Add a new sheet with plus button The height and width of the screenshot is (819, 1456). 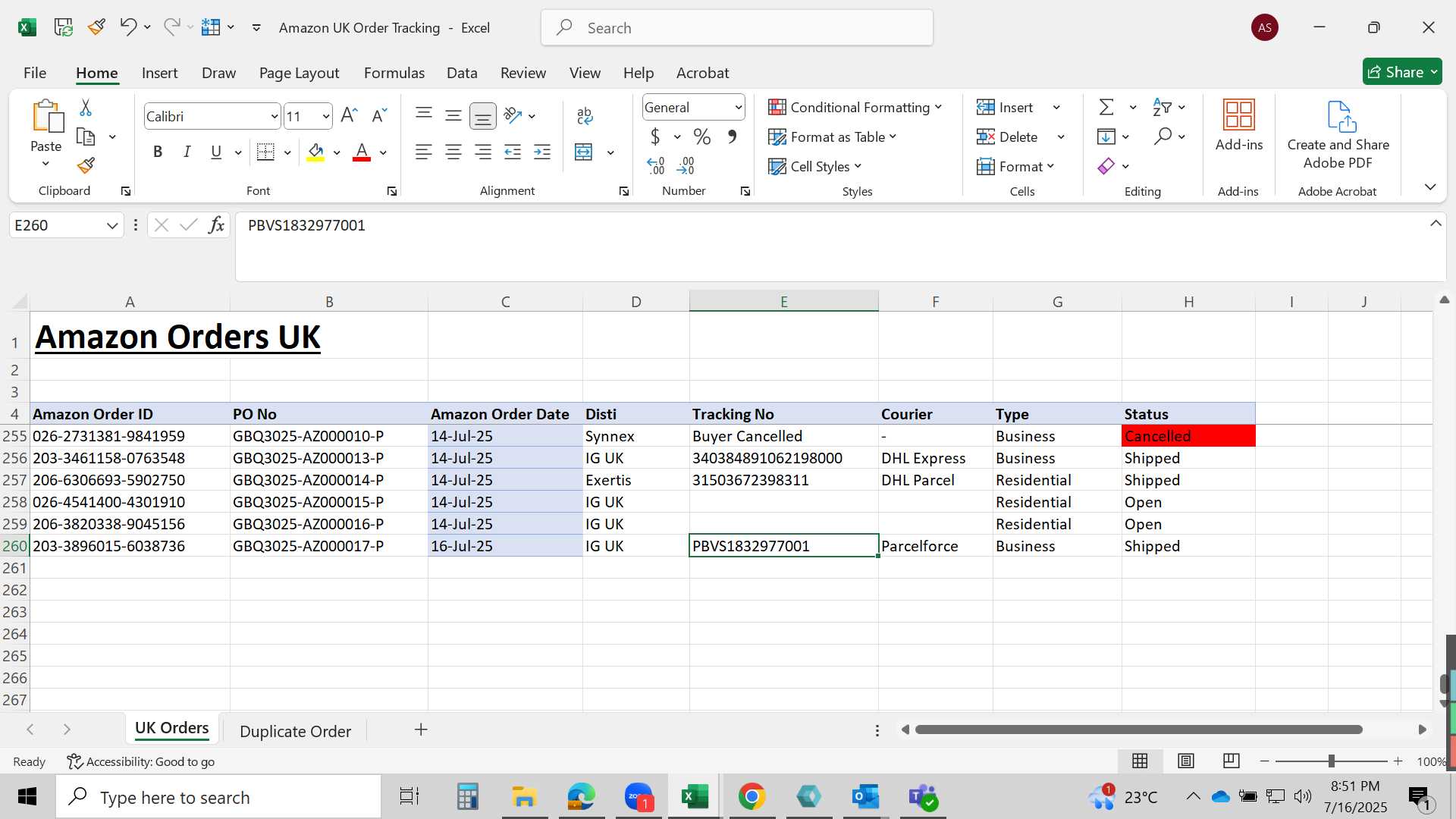tap(421, 730)
